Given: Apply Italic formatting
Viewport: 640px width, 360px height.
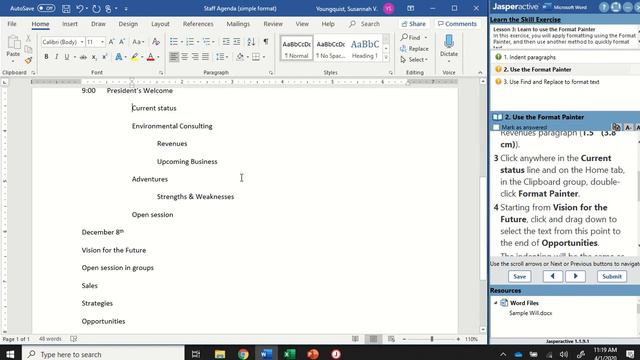Looking at the screenshot, I should [56, 57].
